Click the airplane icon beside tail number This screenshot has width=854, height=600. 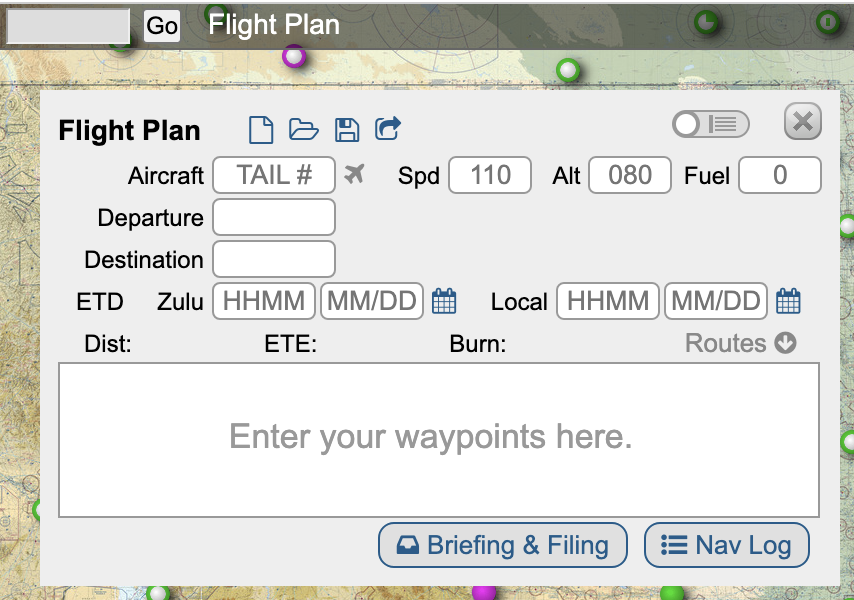353,175
